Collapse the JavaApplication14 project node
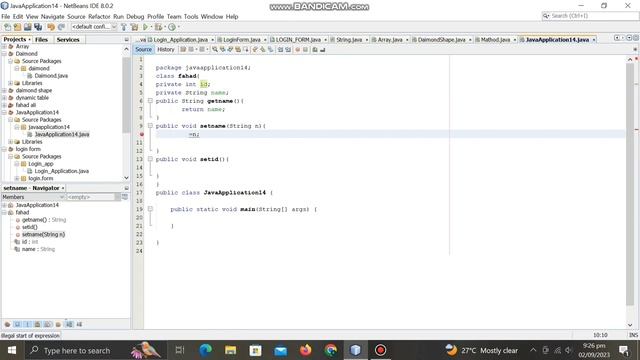 [4, 113]
